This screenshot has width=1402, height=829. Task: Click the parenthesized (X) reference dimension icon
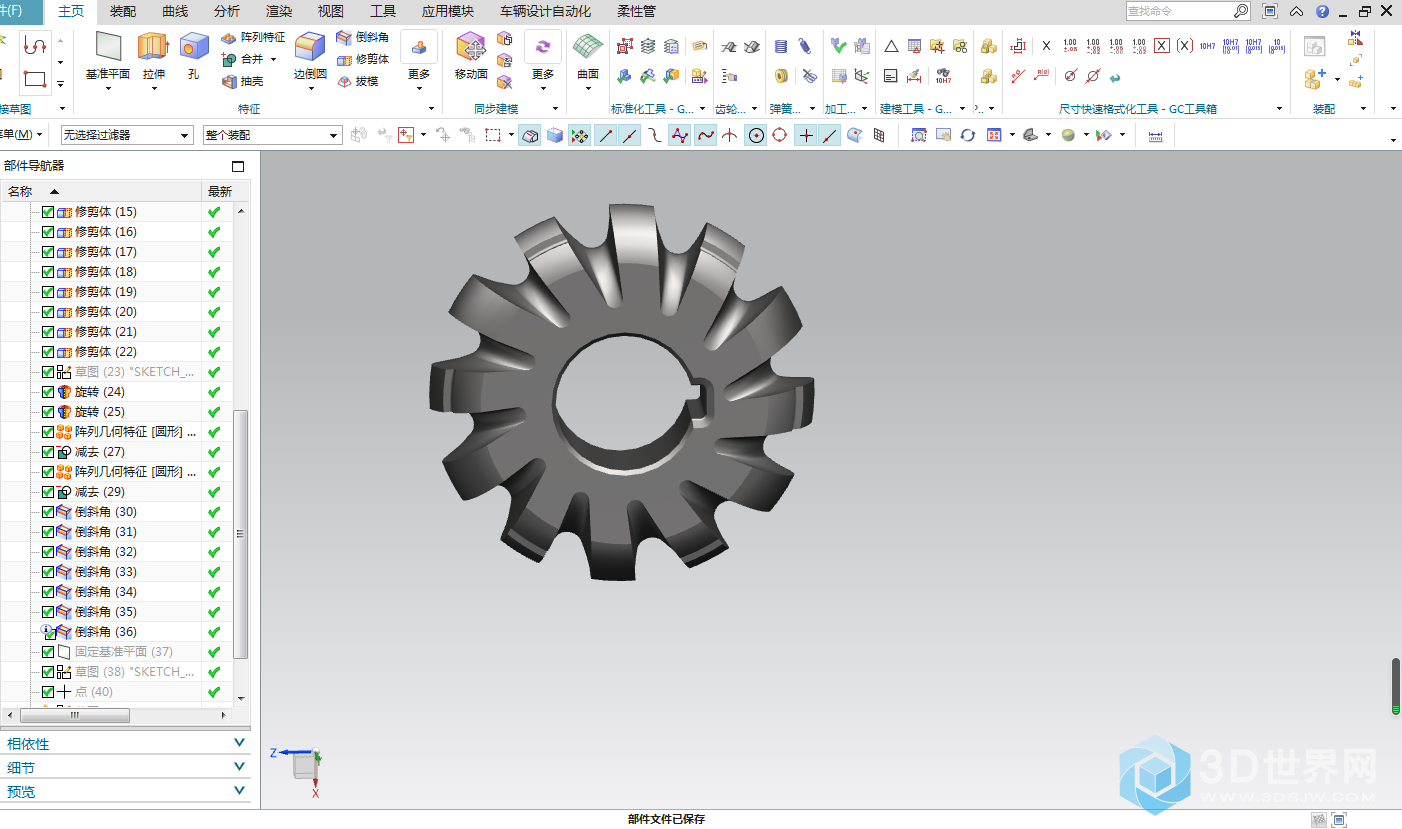point(1184,46)
